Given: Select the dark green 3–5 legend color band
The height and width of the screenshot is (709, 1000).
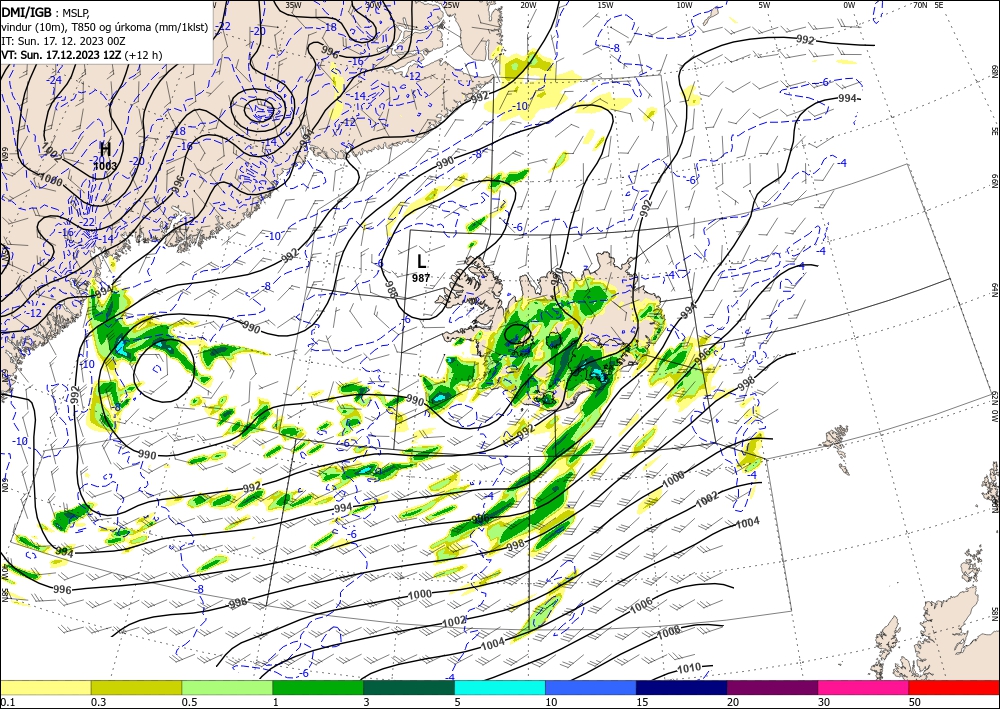Looking at the screenshot, I should tap(409, 687).
